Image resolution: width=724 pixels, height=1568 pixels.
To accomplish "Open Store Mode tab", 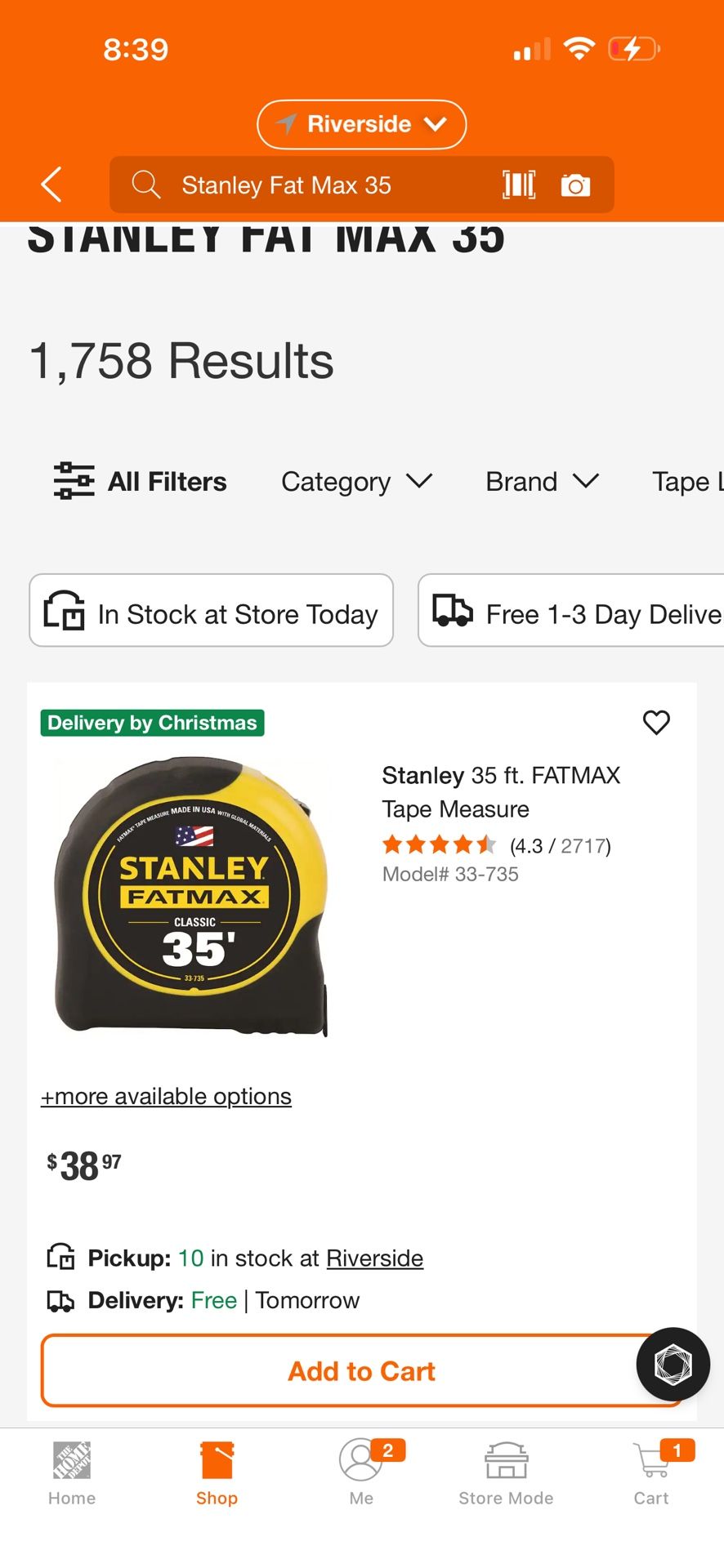I will click(x=505, y=1470).
